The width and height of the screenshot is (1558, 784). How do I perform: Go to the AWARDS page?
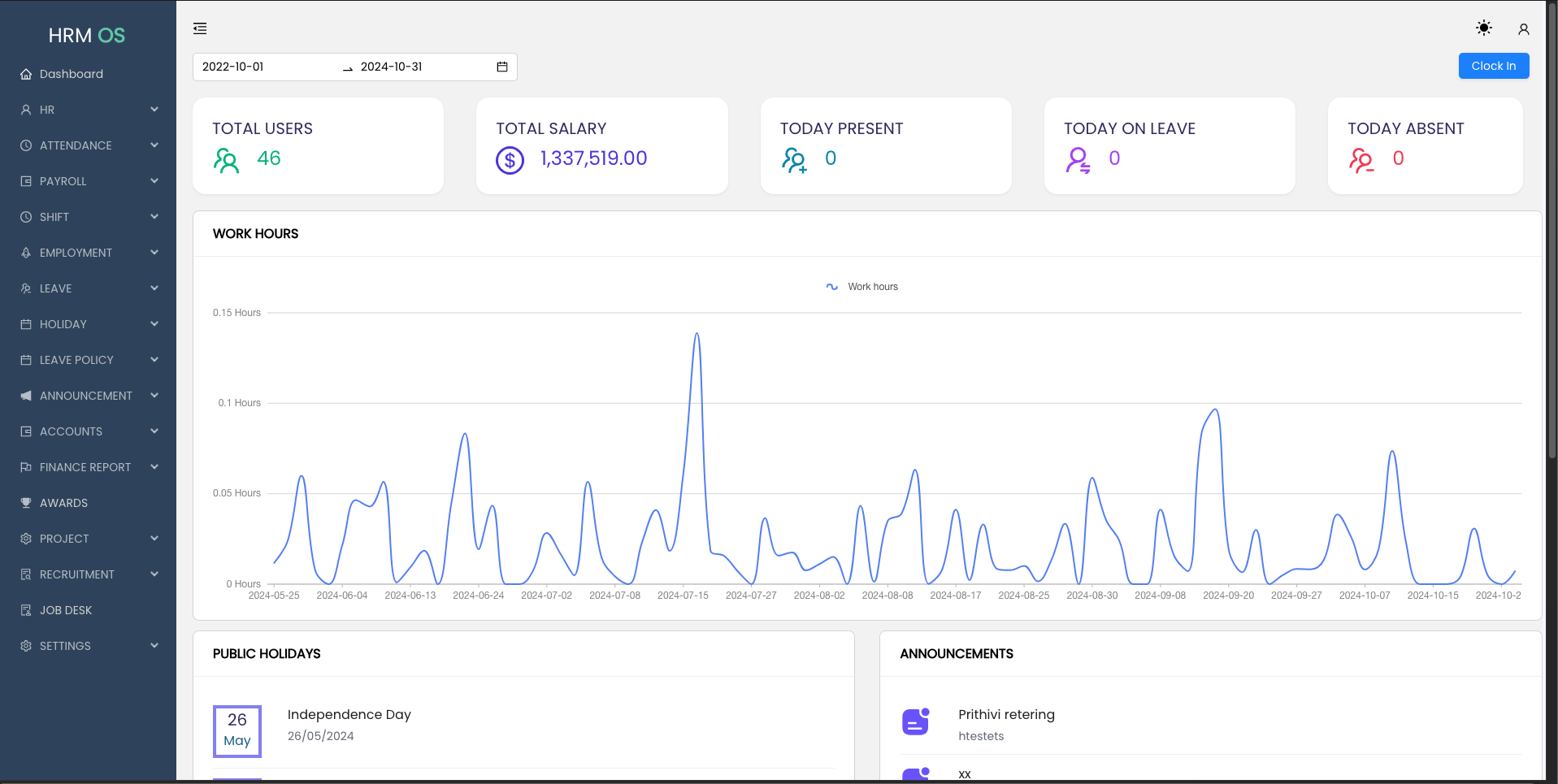click(x=63, y=503)
